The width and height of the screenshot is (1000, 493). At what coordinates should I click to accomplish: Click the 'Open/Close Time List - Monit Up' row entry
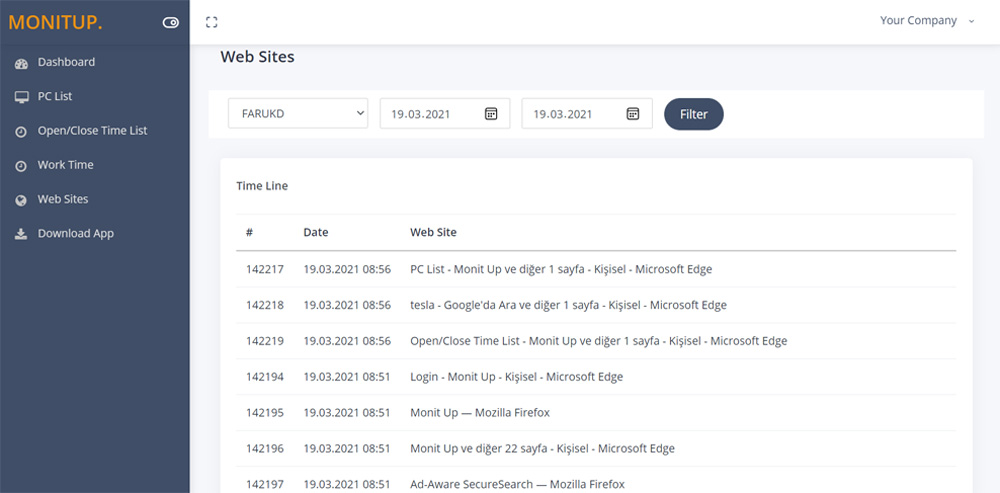coord(599,341)
